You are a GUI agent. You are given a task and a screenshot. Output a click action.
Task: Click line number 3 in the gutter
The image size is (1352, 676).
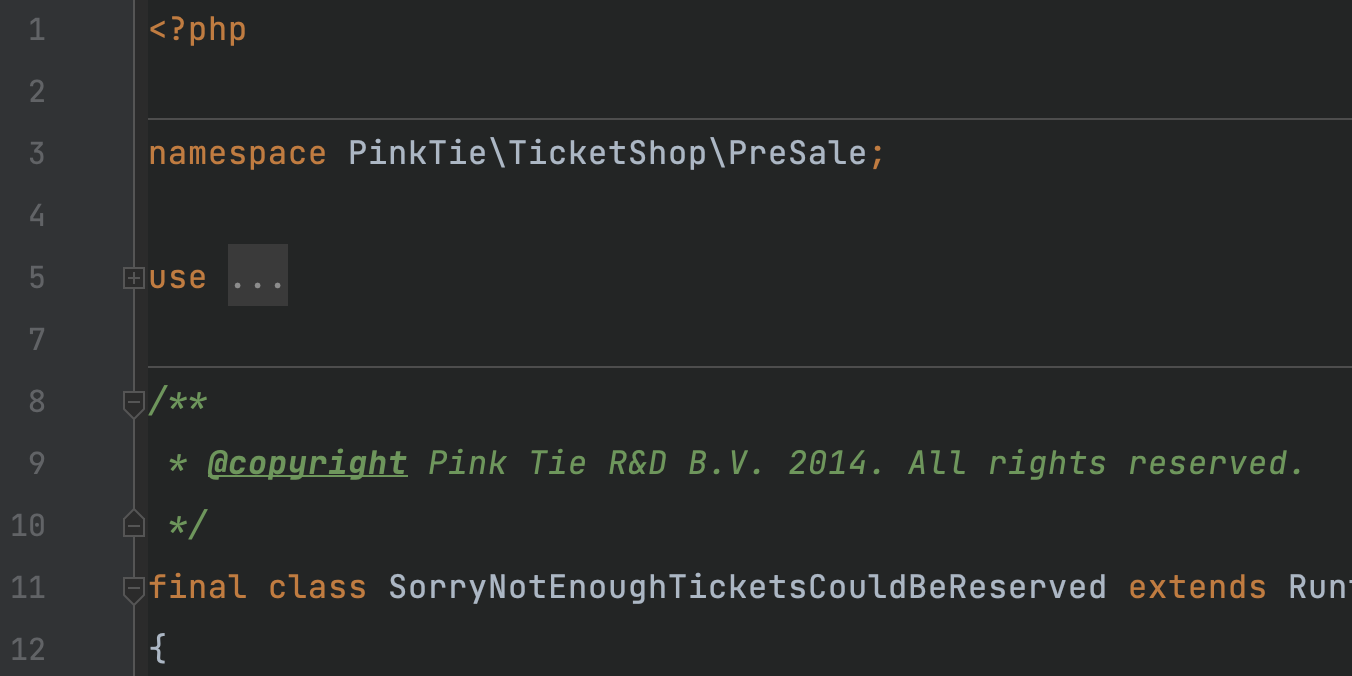point(36,154)
